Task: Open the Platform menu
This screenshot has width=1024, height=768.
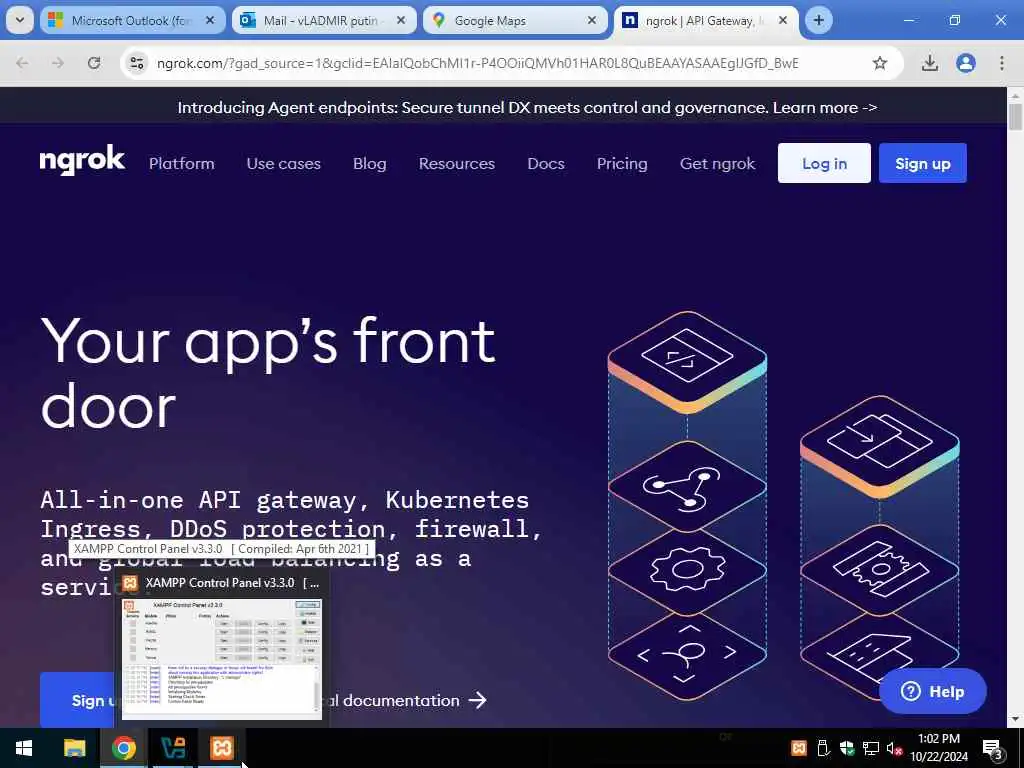Action: [182, 163]
